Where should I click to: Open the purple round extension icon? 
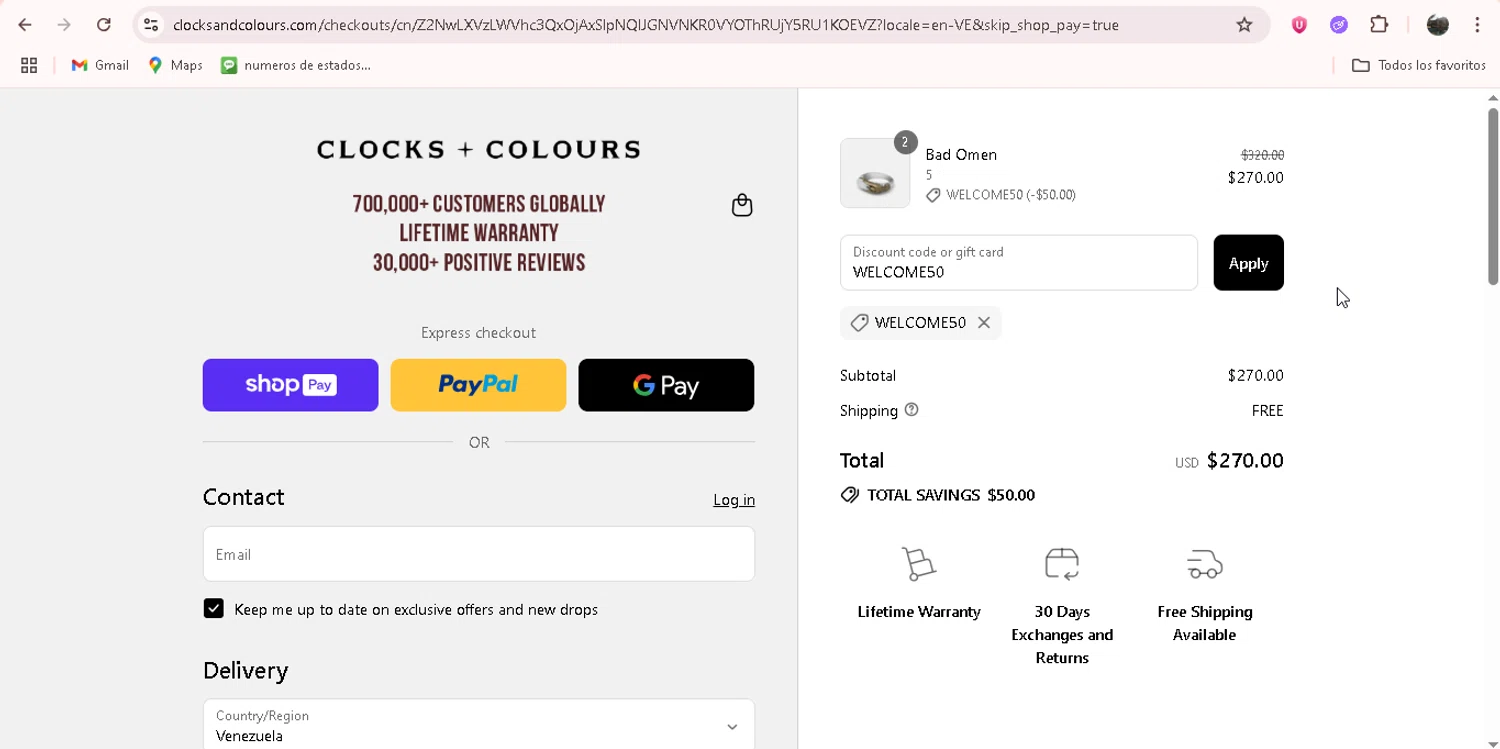coord(1339,25)
